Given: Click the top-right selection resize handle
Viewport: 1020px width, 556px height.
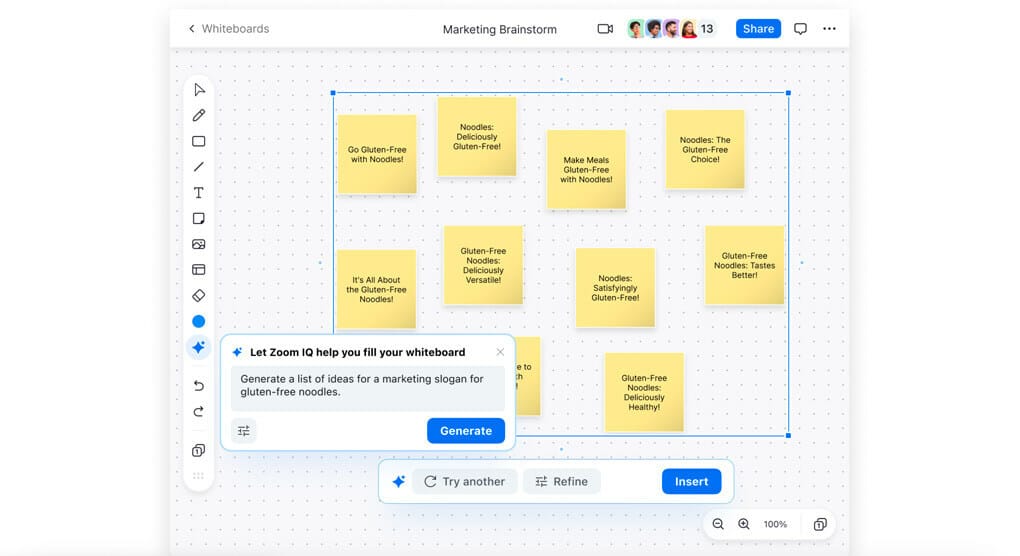Looking at the screenshot, I should pos(788,93).
